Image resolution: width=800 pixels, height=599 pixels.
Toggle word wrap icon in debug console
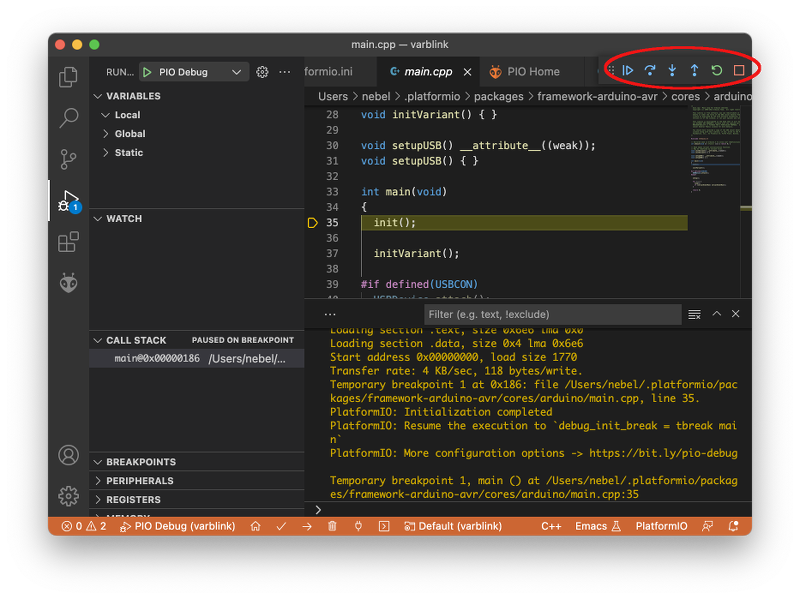coord(694,314)
